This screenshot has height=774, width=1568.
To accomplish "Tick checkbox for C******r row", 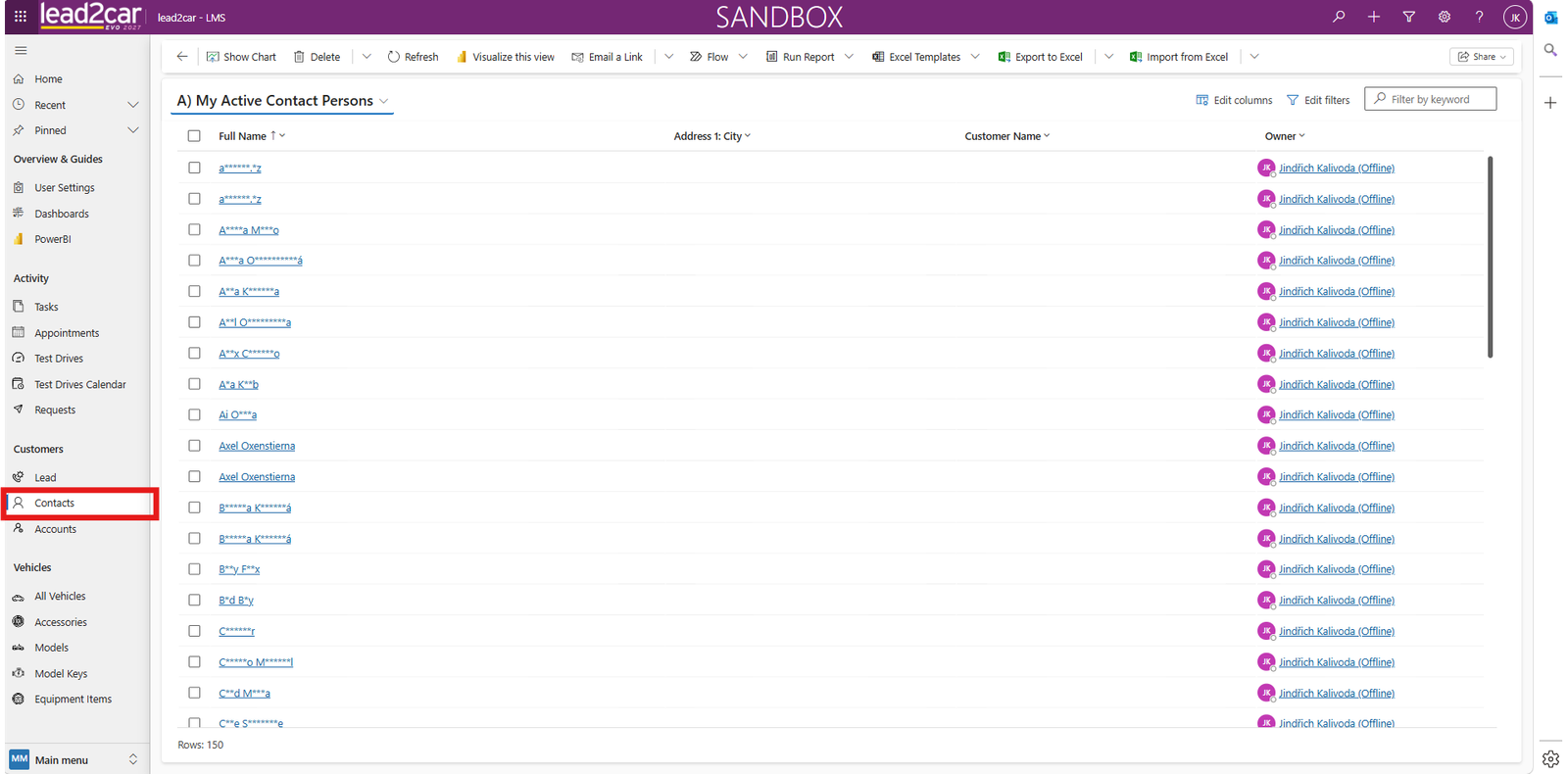I will point(194,631).
